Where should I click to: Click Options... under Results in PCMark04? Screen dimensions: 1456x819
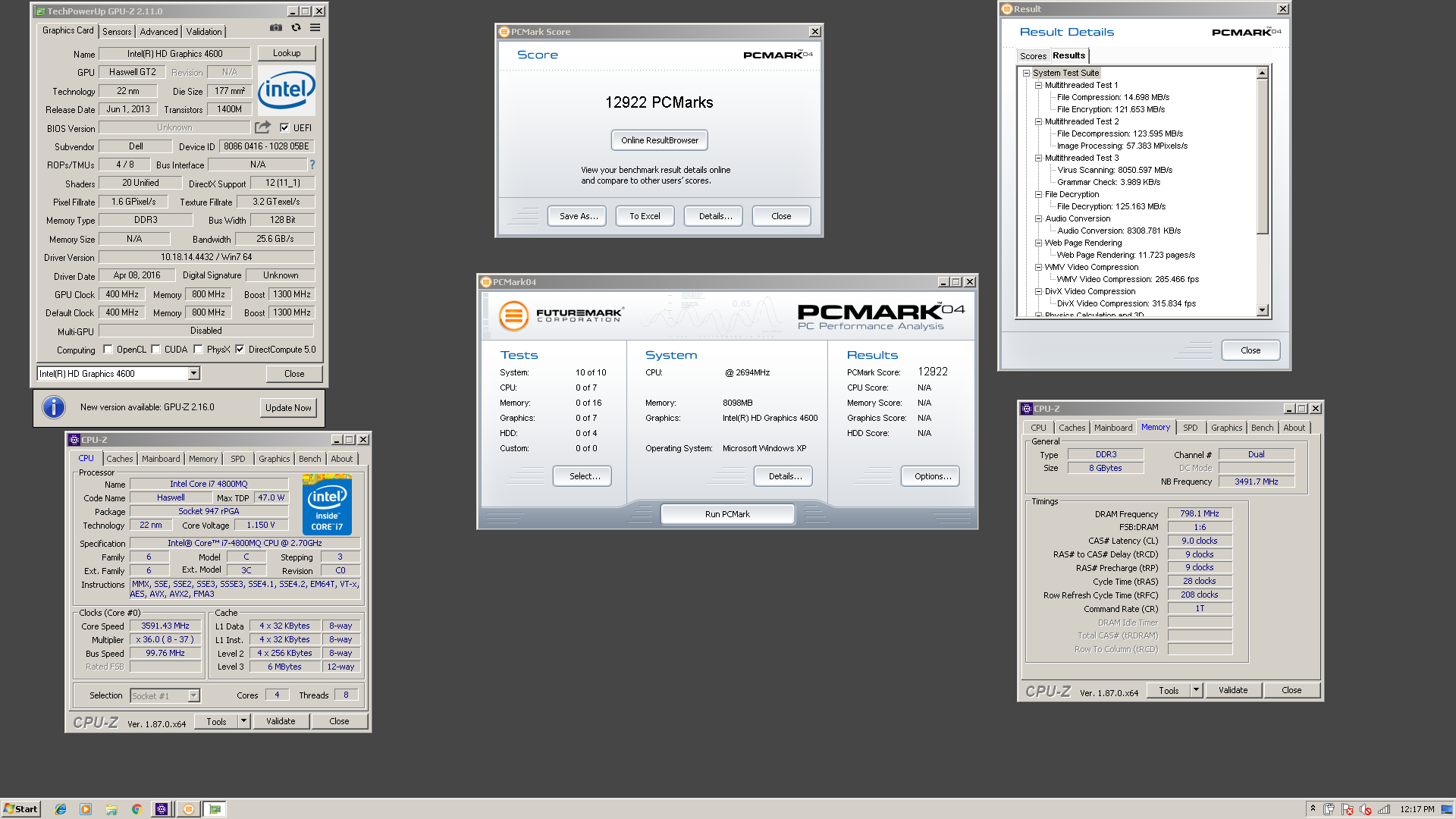coord(930,476)
